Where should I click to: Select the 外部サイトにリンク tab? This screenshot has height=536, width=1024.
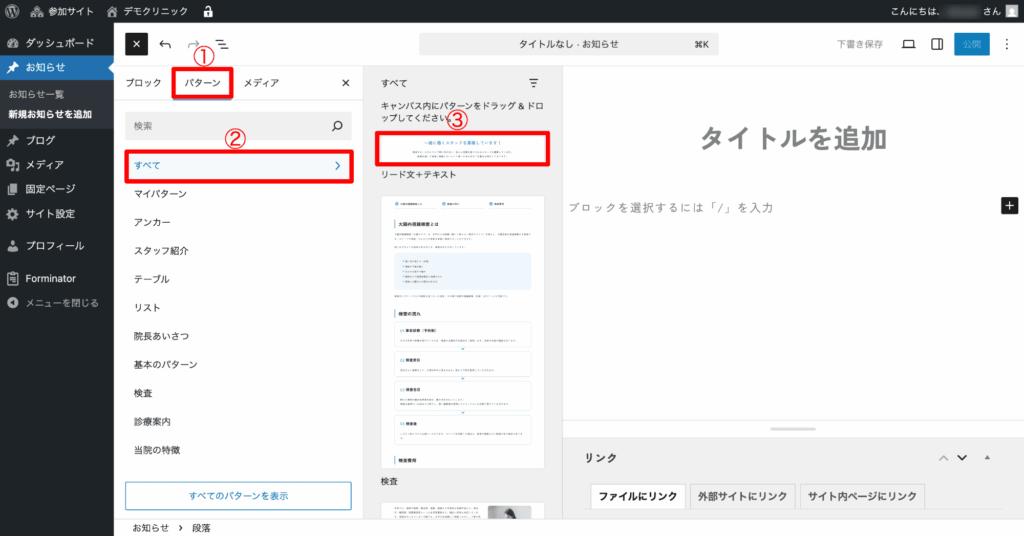(x=742, y=496)
